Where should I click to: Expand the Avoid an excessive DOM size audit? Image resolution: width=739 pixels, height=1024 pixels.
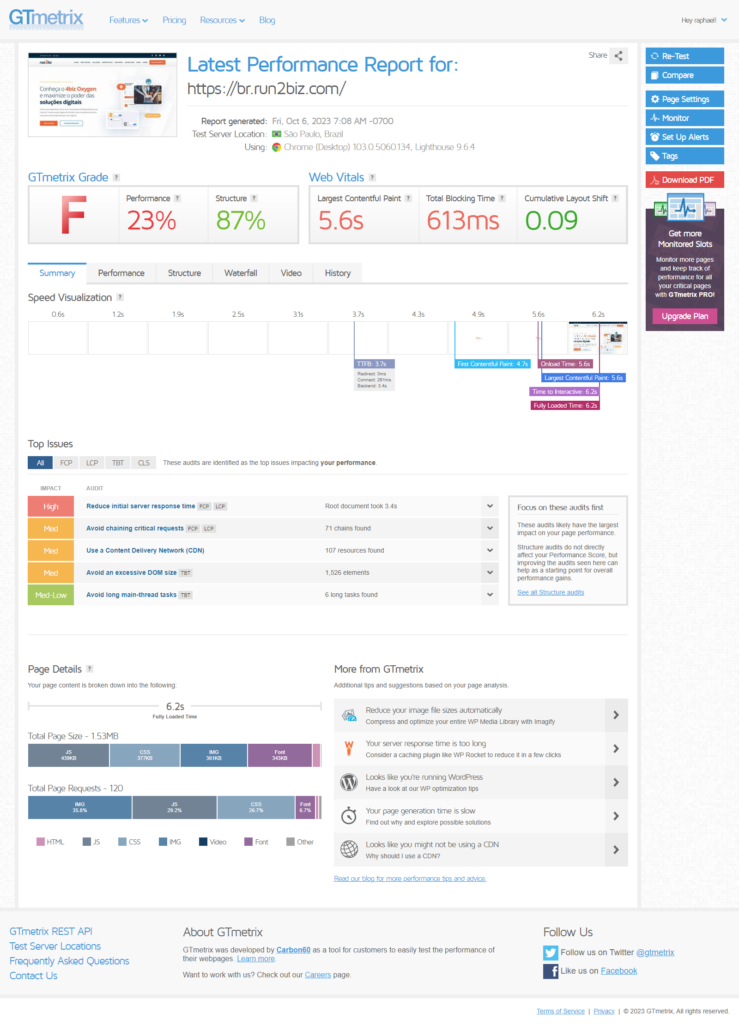pos(489,572)
